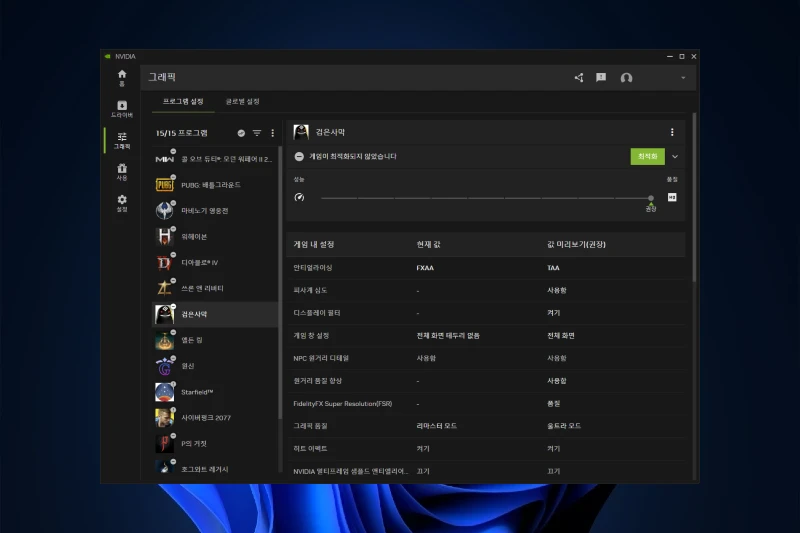Click the user profile avatar icon
This screenshot has width=800, height=533.
click(626, 78)
